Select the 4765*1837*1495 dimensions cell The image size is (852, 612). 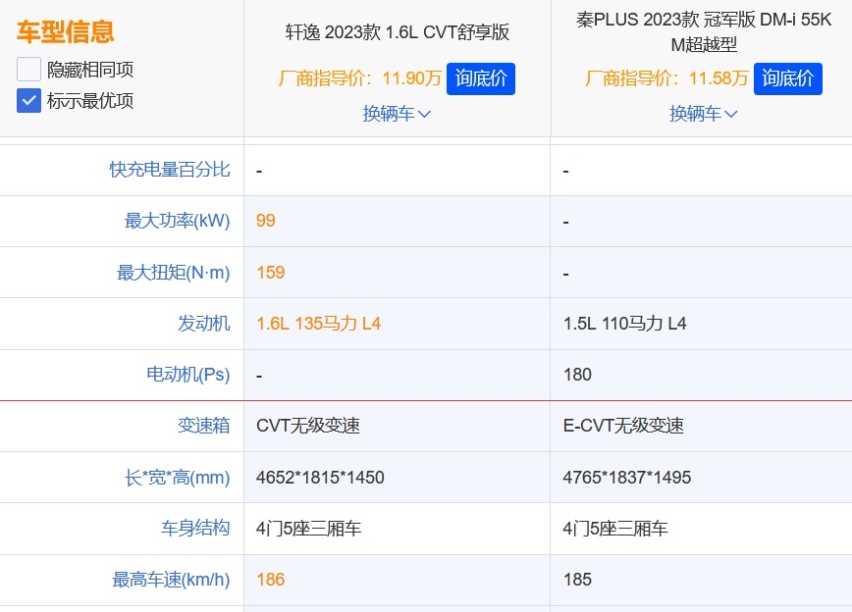coord(627,477)
